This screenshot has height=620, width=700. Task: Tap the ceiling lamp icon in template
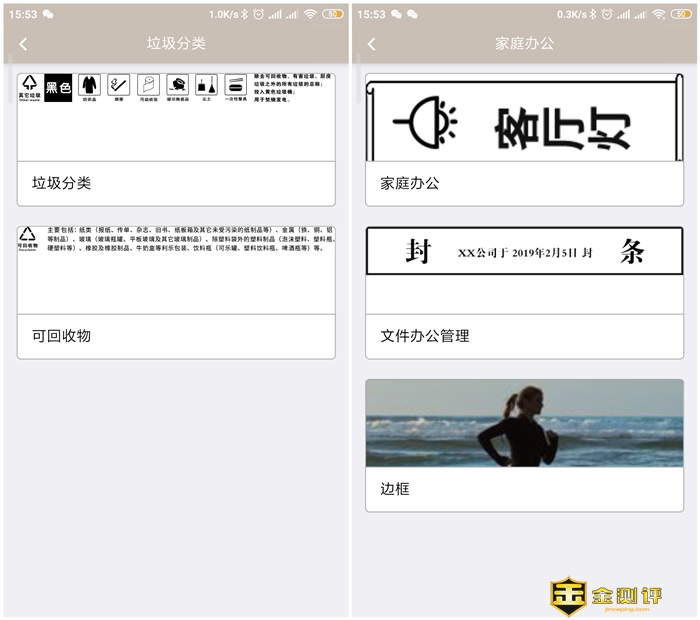click(433, 120)
